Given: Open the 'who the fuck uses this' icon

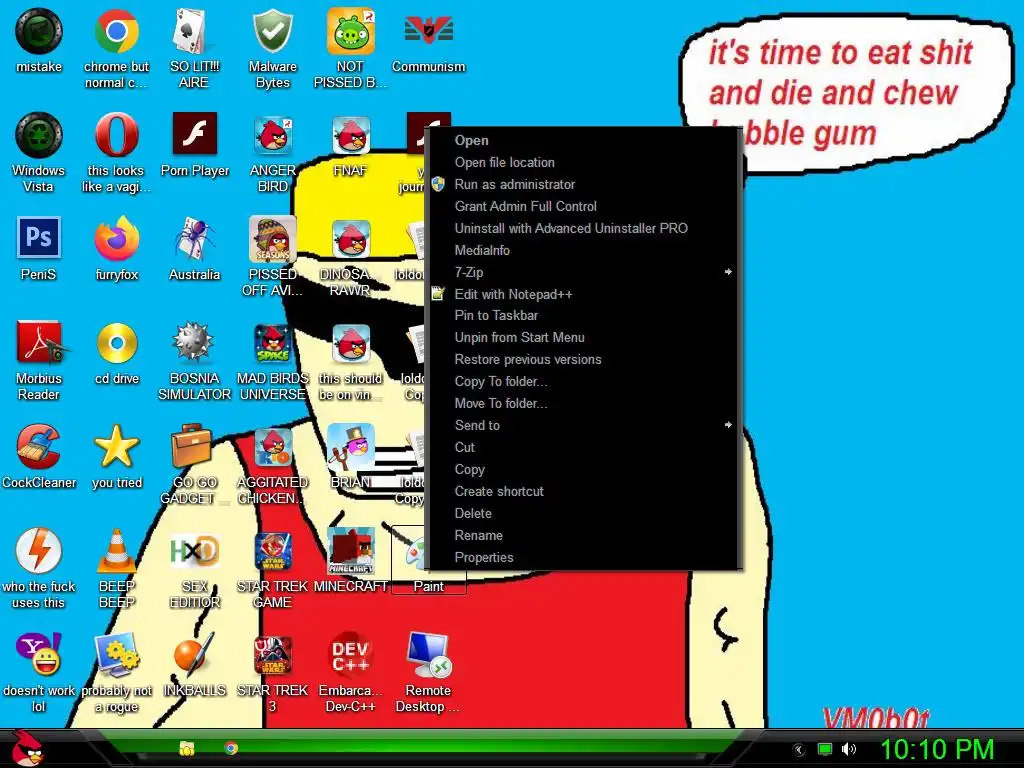Looking at the screenshot, I should point(39,568).
